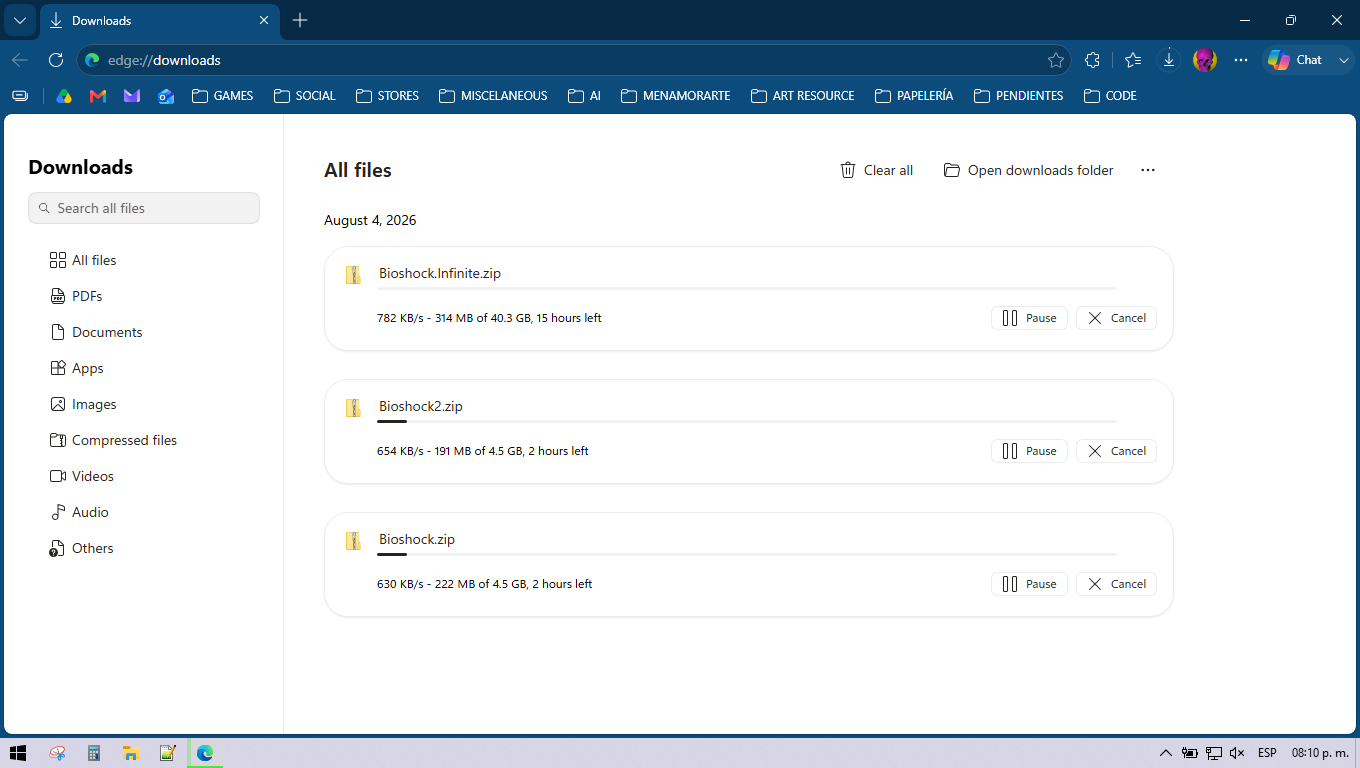The width and height of the screenshot is (1360, 768).
Task: Open the tab actions menu chevron
Action: coord(19,20)
